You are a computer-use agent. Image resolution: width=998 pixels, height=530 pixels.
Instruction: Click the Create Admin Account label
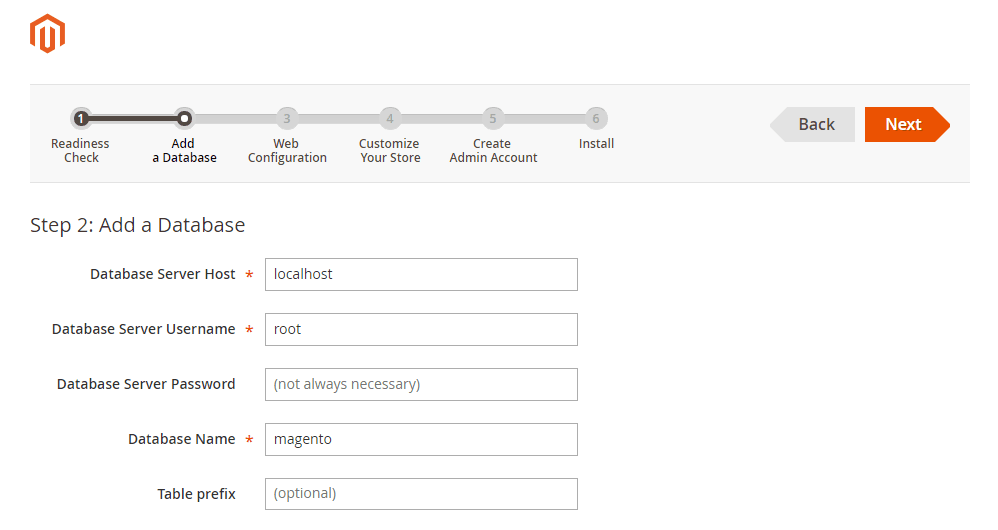coord(493,151)
